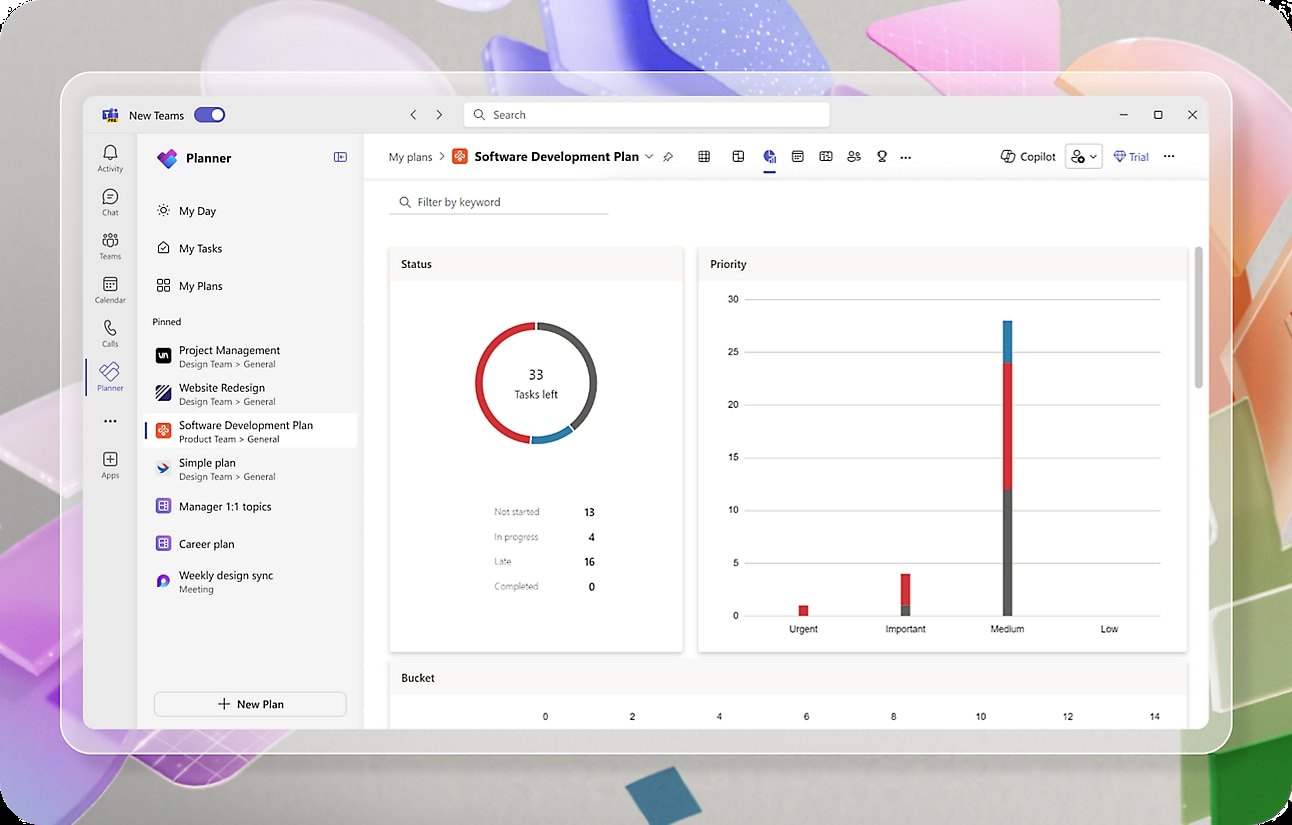Open the Calendar from the app rail
1292x825 pixels.
point(110,290)
